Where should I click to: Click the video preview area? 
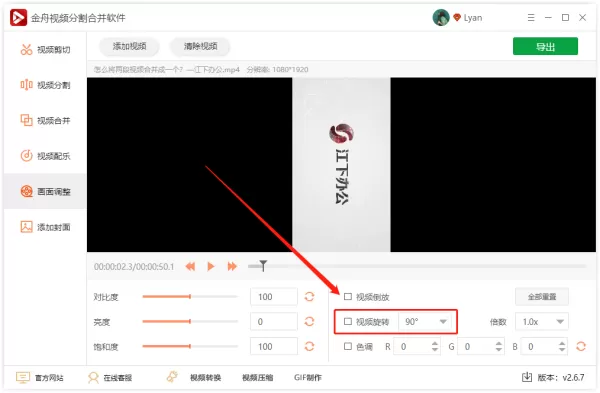click(x=341, y=165)
